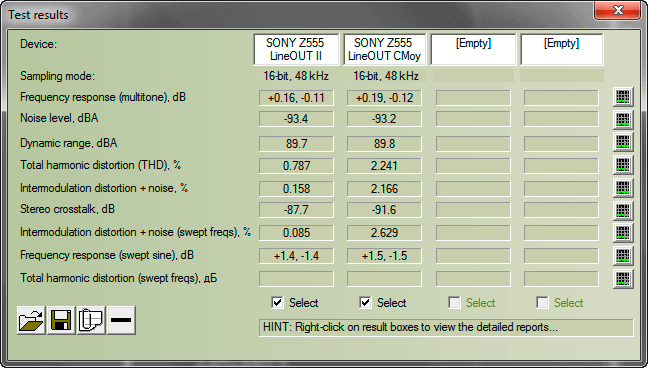648x368 pixels.
Task: Click the 89.8 dynamic range result
Action: [384, 144]
